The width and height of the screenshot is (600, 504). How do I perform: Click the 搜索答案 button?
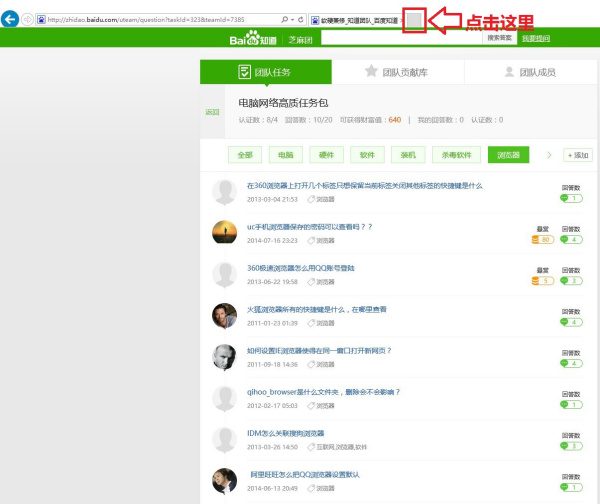pos(500,37)
